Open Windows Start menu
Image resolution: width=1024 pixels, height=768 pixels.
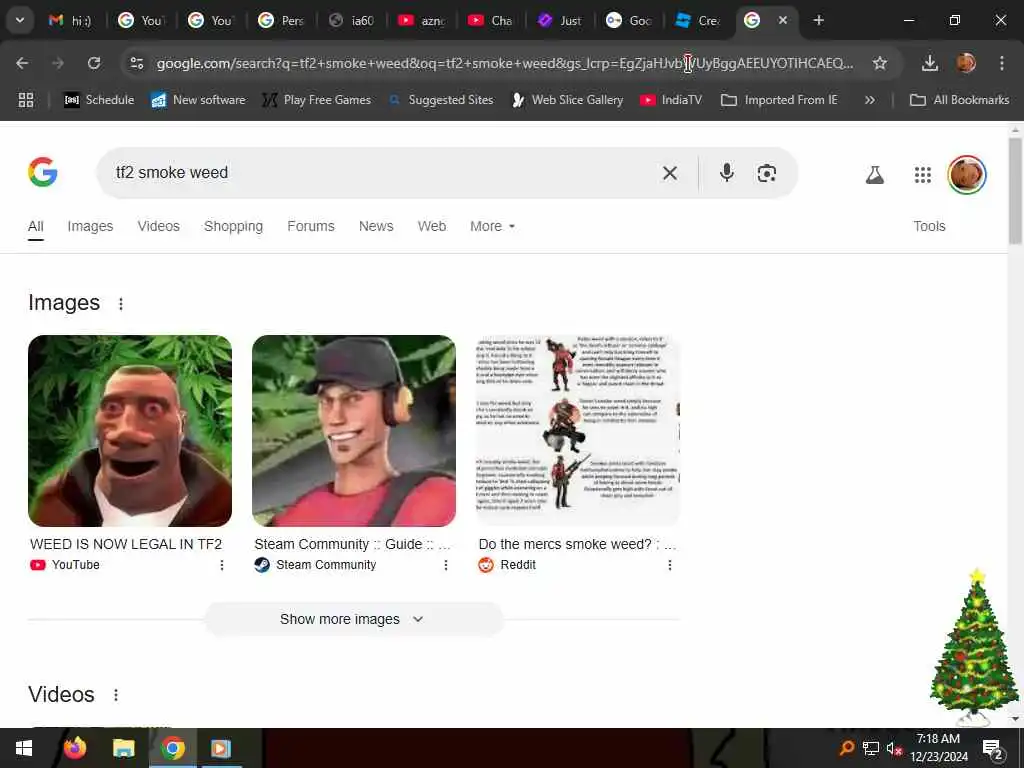(x=24, y=748)
